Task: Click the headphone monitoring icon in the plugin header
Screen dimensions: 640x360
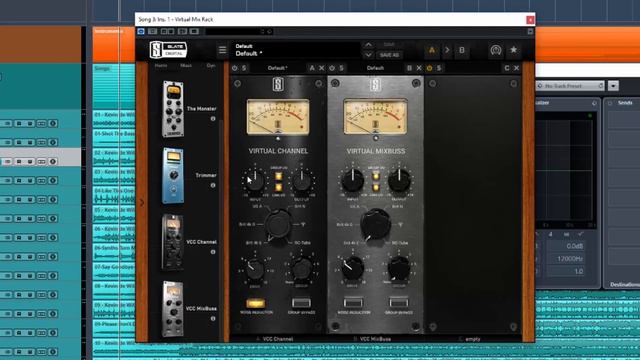Action: pyautogui.click(x=496, y=50)
